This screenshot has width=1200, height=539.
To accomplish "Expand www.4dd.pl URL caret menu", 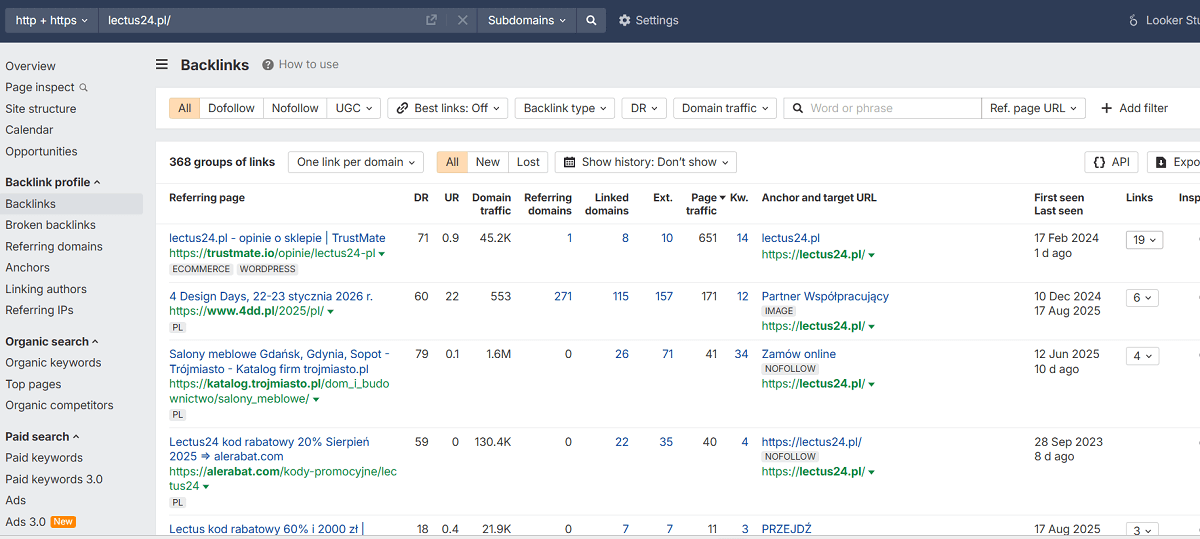I will [330, 313].
